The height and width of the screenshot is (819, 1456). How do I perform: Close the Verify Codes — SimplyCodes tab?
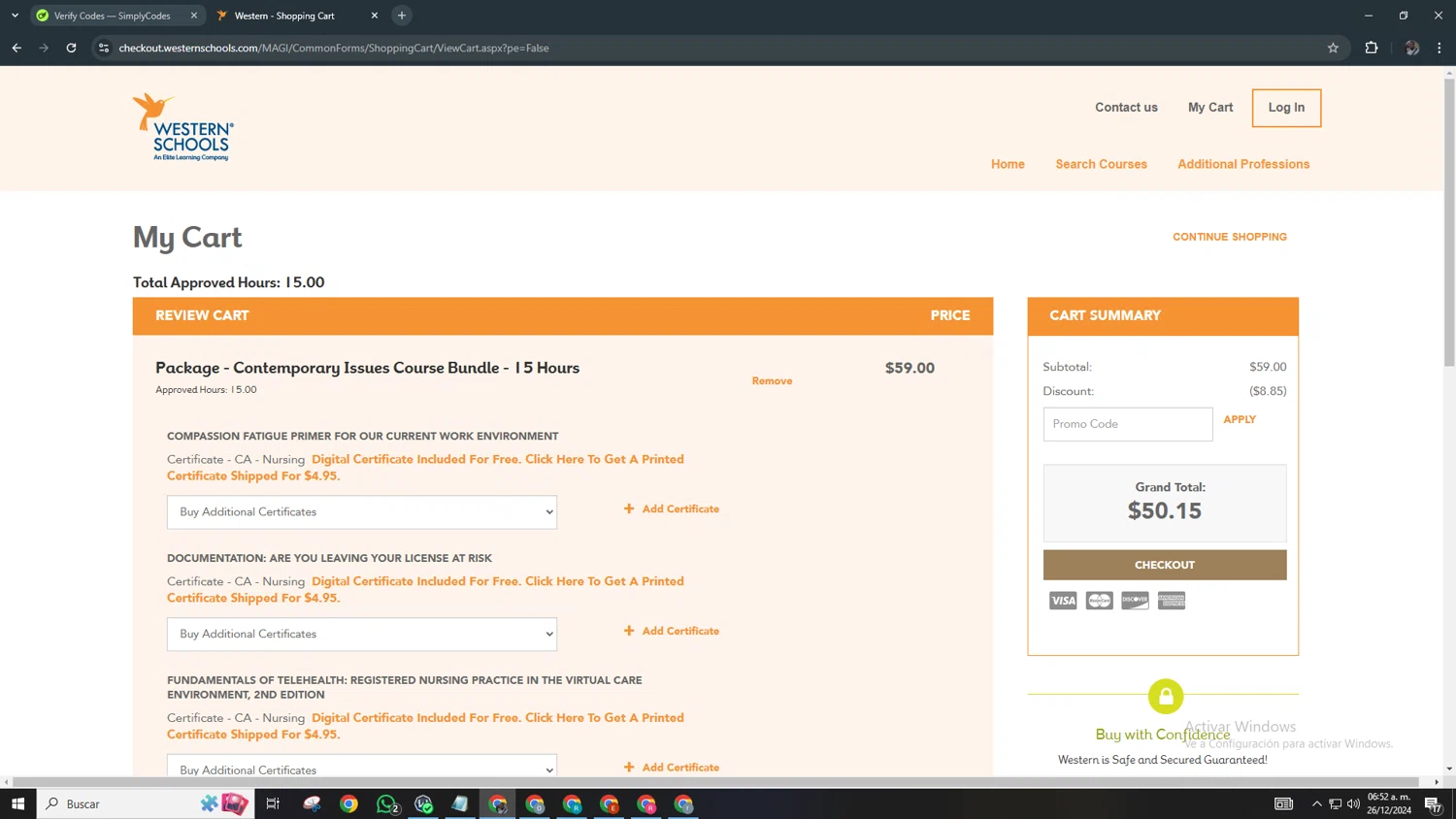tap(194, 16)
